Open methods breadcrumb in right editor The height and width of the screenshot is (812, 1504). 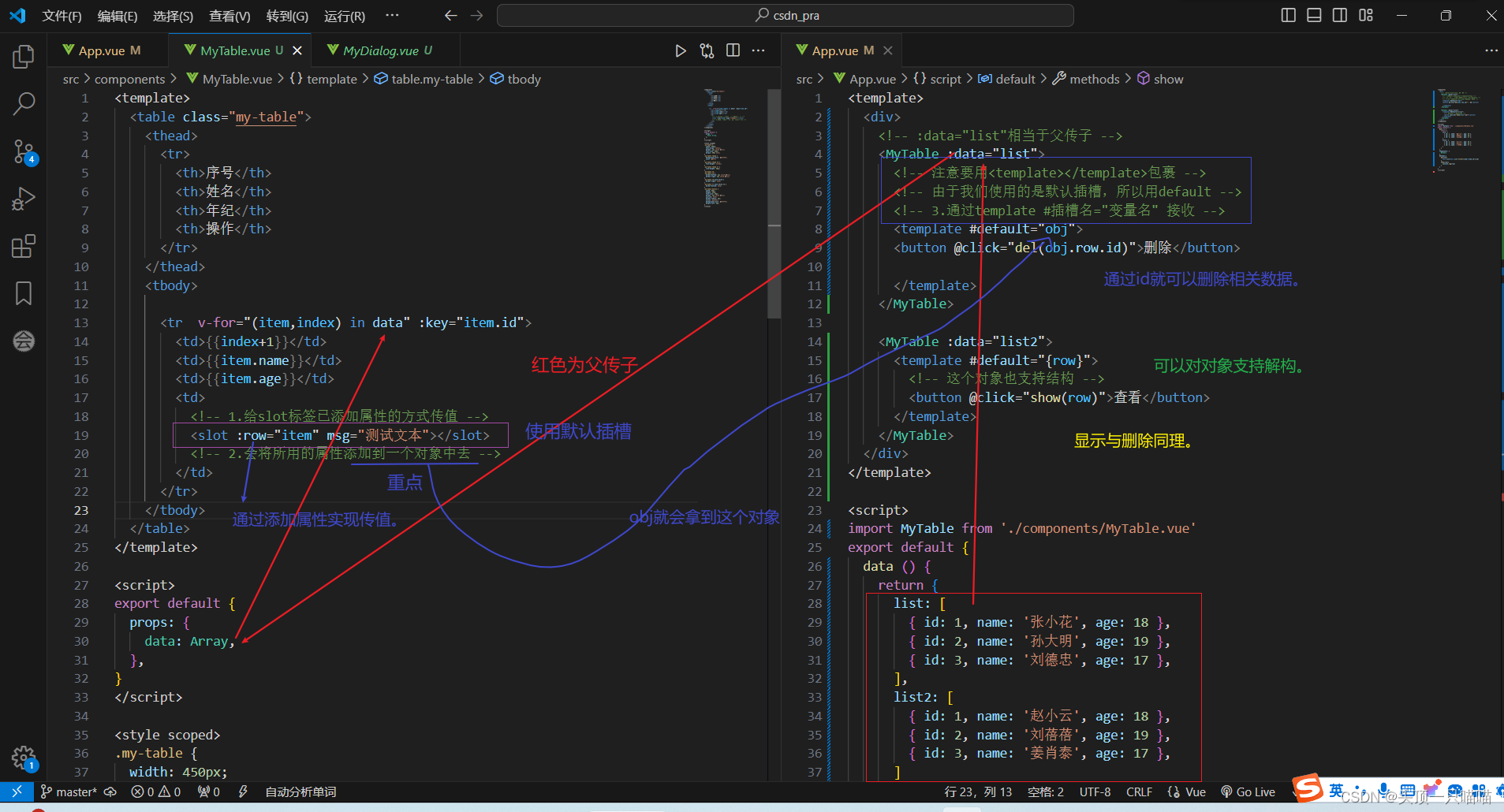pyautogui.click(x=1086, y=79)
